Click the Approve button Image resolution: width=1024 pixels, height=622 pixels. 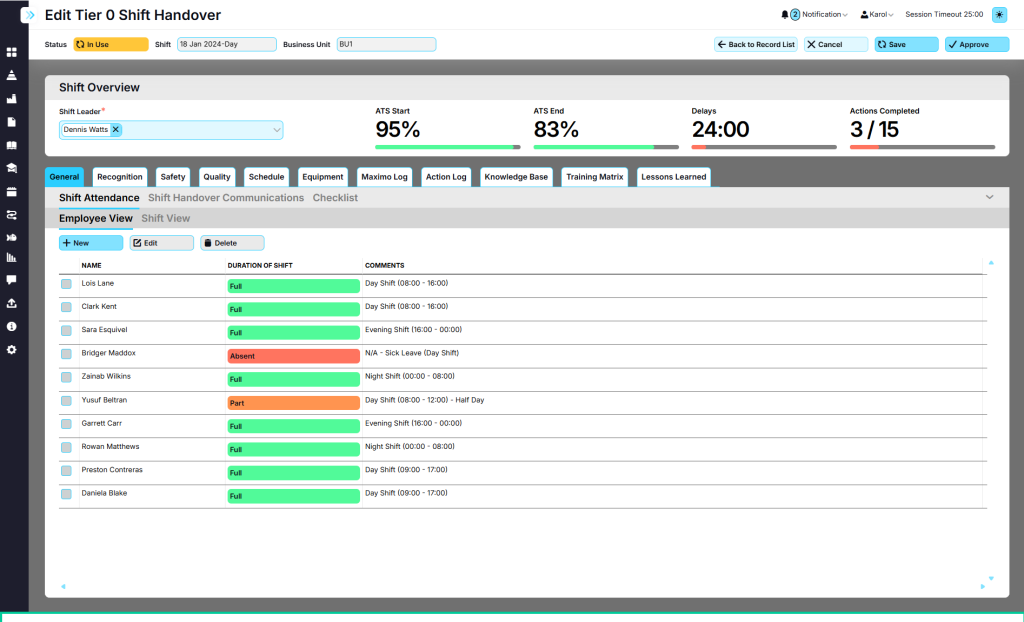[x=976, y=44]
